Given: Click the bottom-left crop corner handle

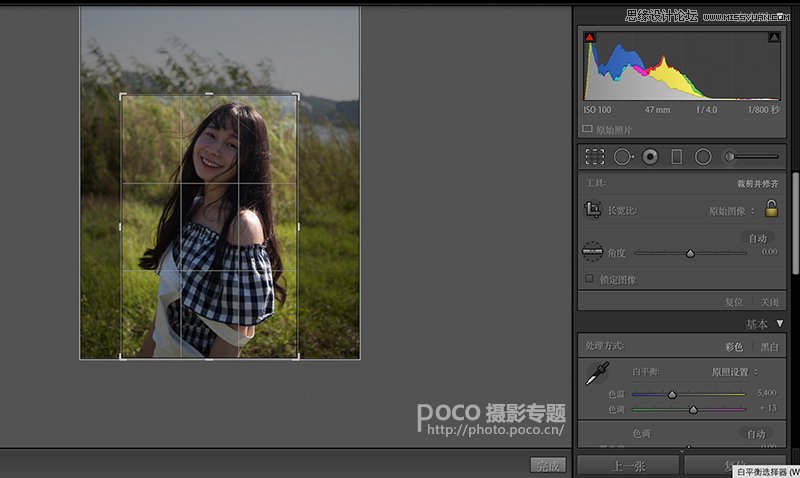Looking at the screenshot, I should [x=122, y=356].
